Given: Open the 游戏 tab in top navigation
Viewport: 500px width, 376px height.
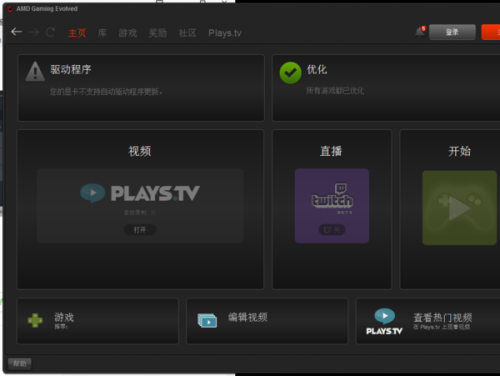Looking at the screenshot, I should click(x=128, y=33).
